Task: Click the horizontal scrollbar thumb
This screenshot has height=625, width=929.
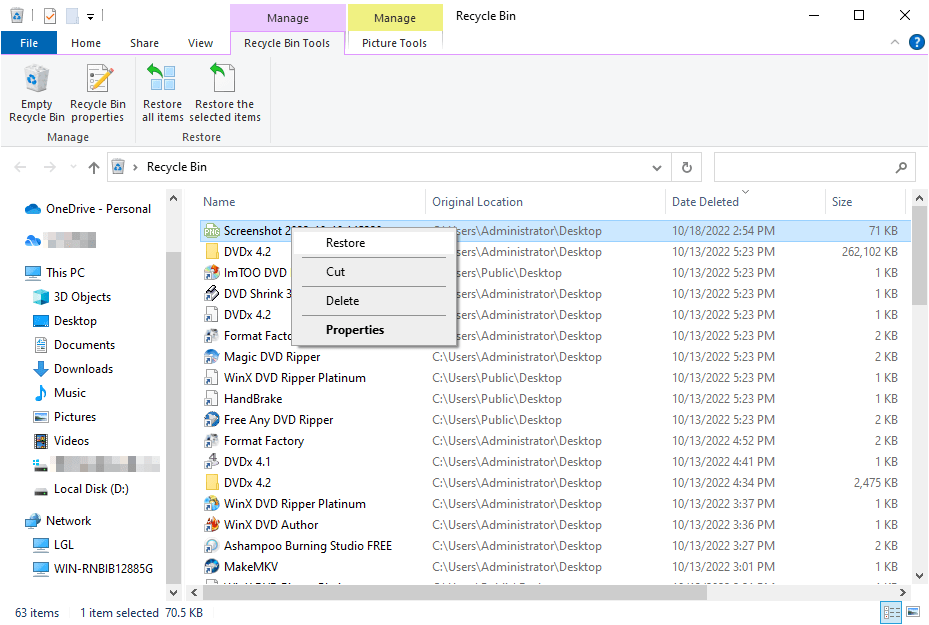Action: (x=455, y=592)
